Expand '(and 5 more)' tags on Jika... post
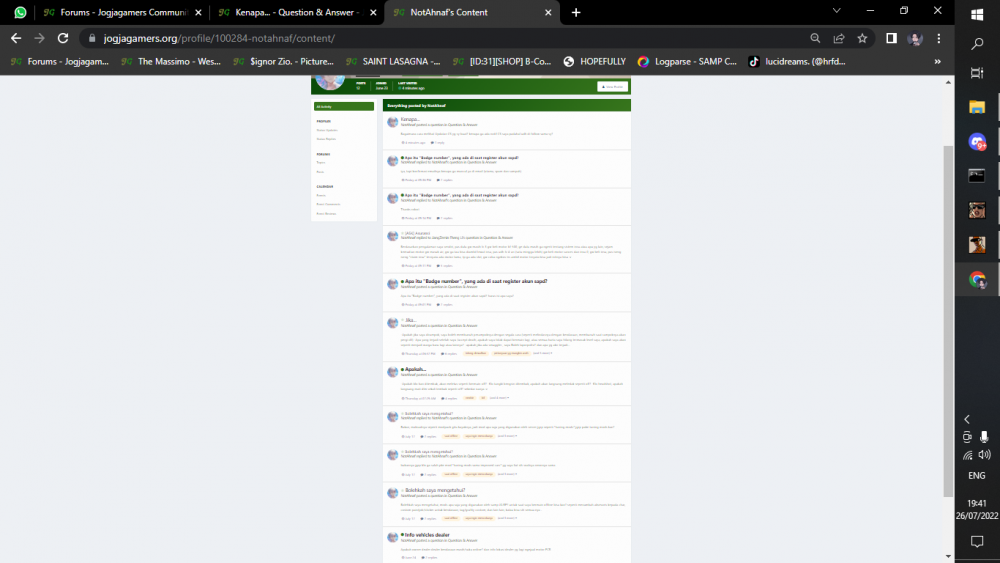Screen dimensions: 1000x563 pos(542,353)
